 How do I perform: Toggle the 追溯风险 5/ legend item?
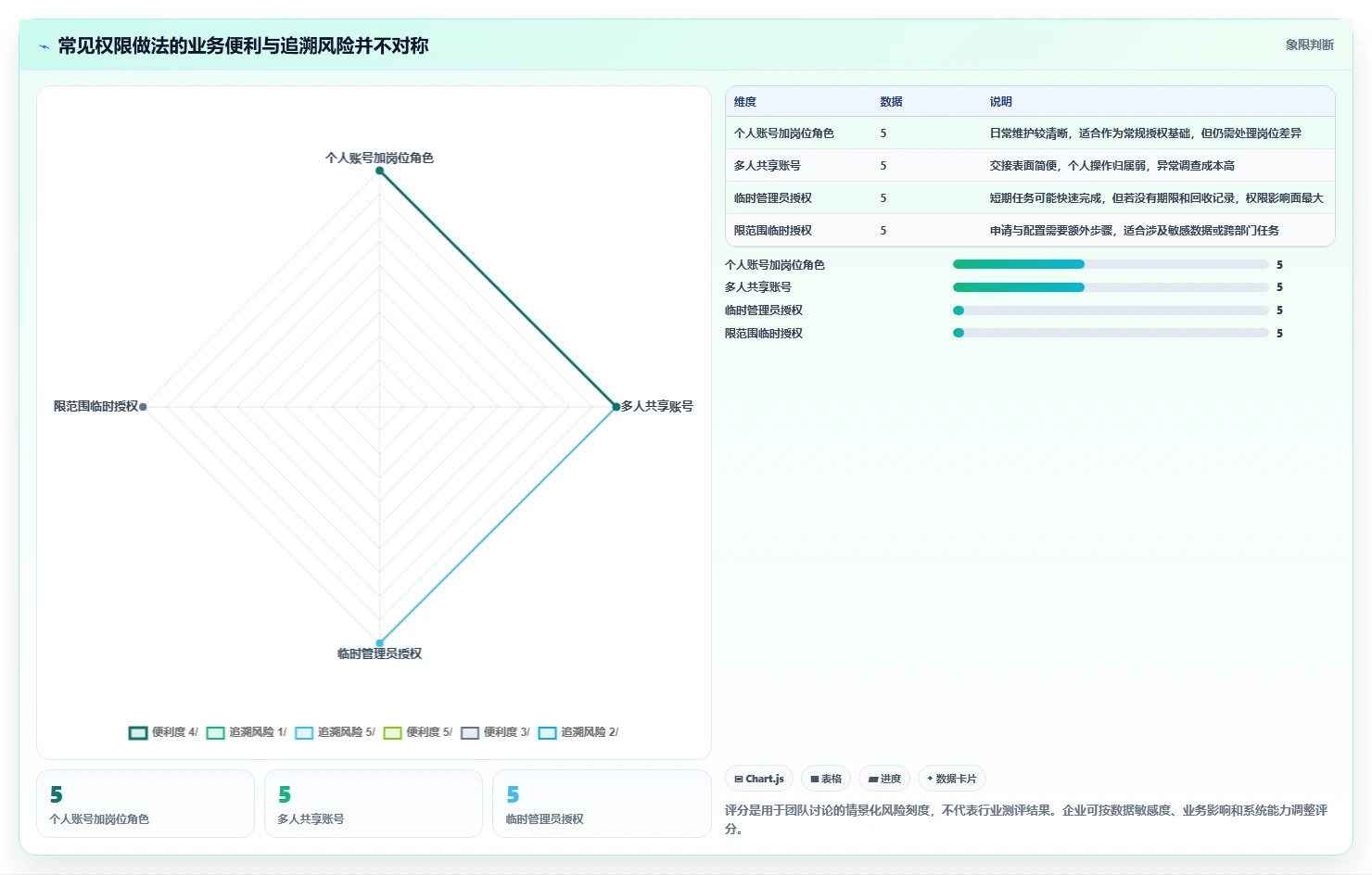(x=335, y=732)
